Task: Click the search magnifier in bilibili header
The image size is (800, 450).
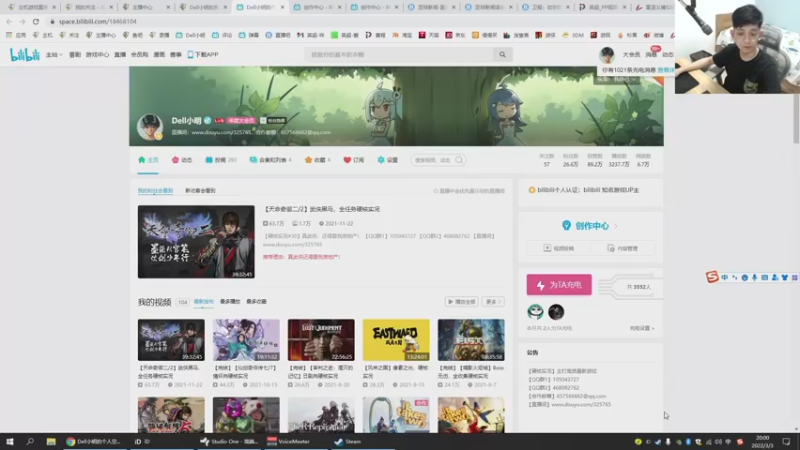Action: pos(503,55)
